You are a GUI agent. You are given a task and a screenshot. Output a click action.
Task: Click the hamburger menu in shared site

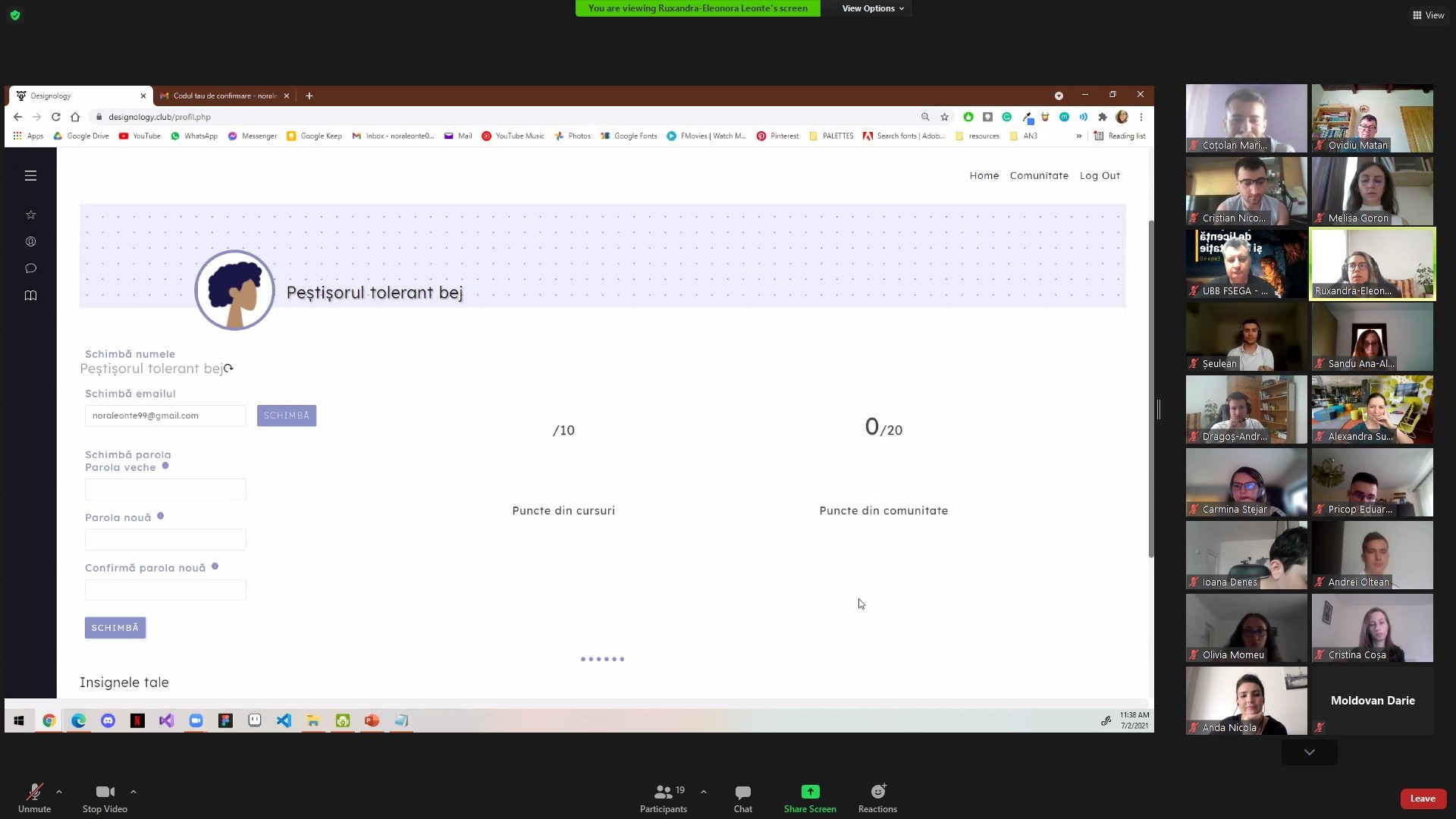coord(30,176)
